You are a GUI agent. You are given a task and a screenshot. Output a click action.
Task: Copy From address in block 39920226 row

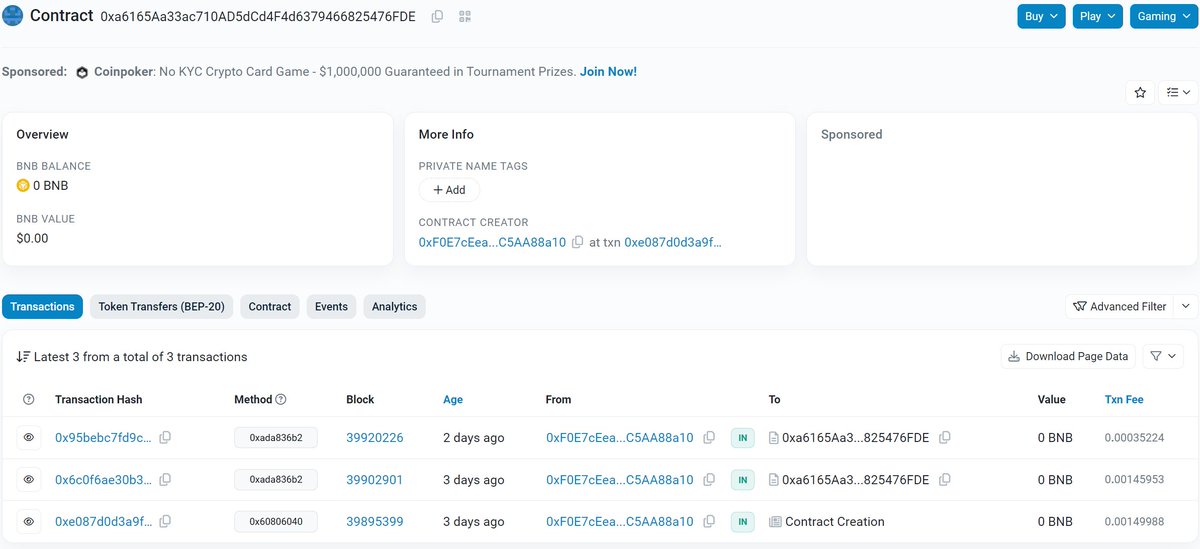(709, 437)
